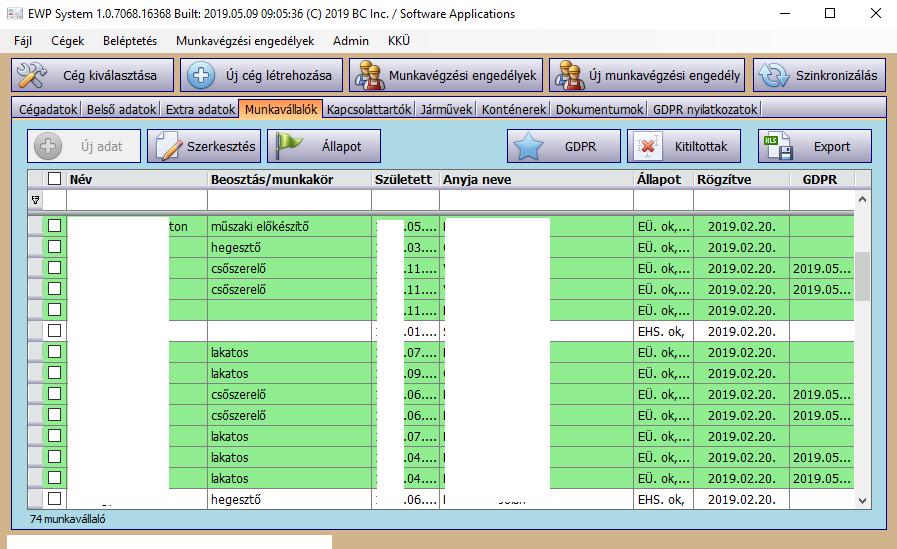The width and height of the screenshot is (897, 549).
Task: Sort by the Született column header
Action: tap(406, 180)
